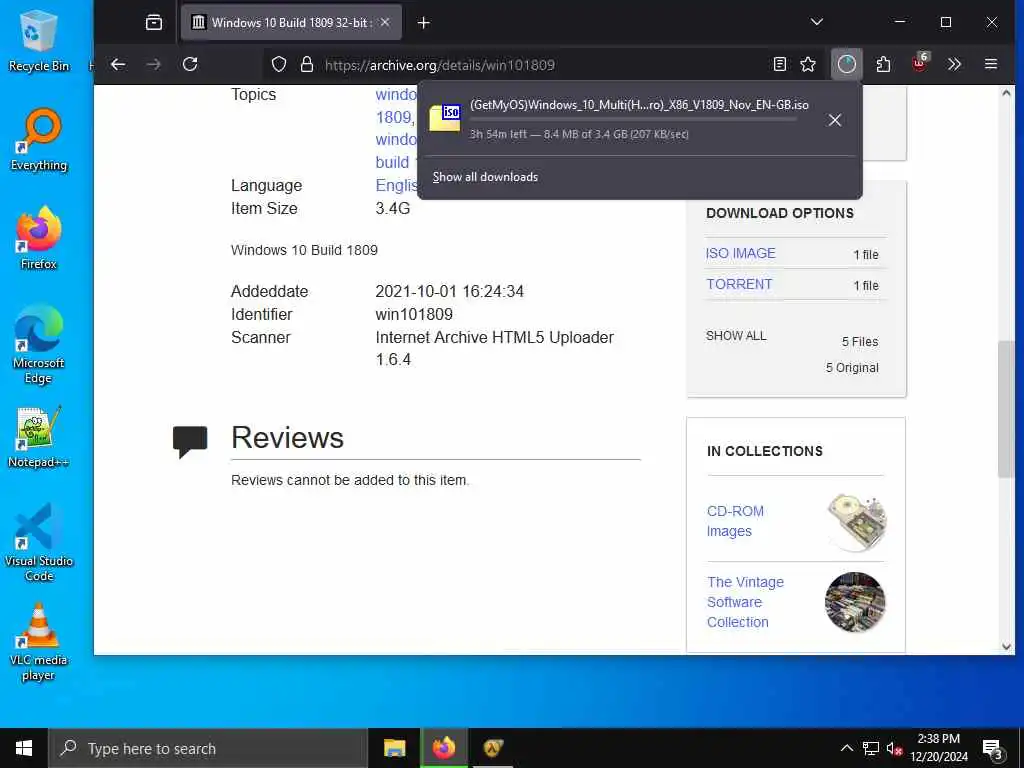This screenshot has width=1024, height=768.
Task: Click the identifier value win101809
Action: [414, 314]
